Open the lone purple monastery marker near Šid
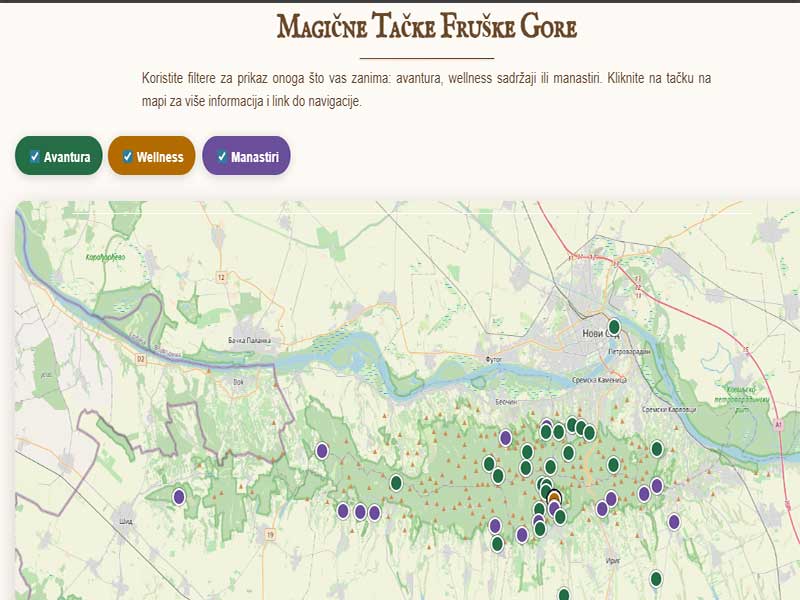This screenshot has height=600, width=800. (x=178, y=497)
